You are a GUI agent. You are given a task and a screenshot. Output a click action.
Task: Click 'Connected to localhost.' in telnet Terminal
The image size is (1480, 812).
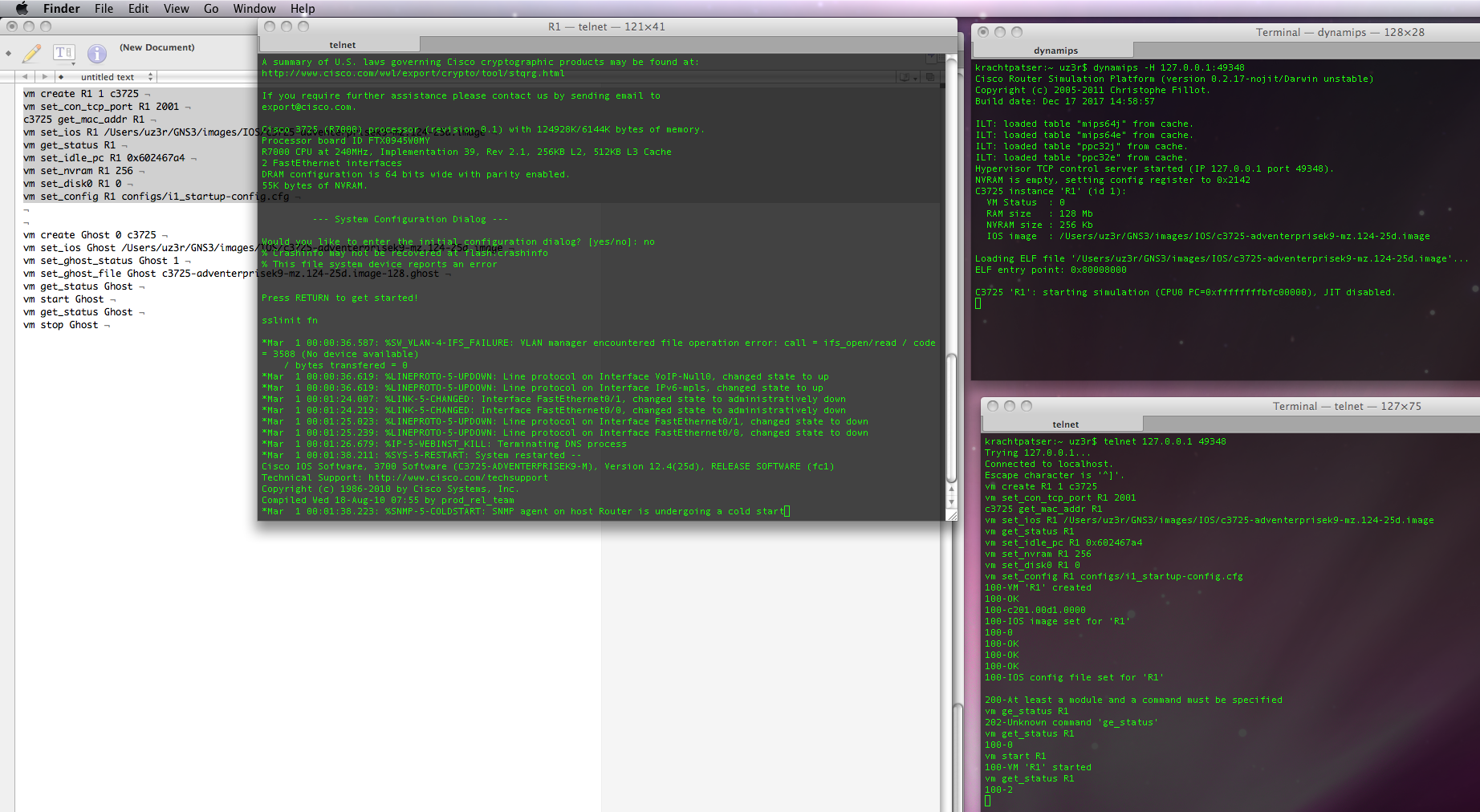click(x=1048, y=464)
